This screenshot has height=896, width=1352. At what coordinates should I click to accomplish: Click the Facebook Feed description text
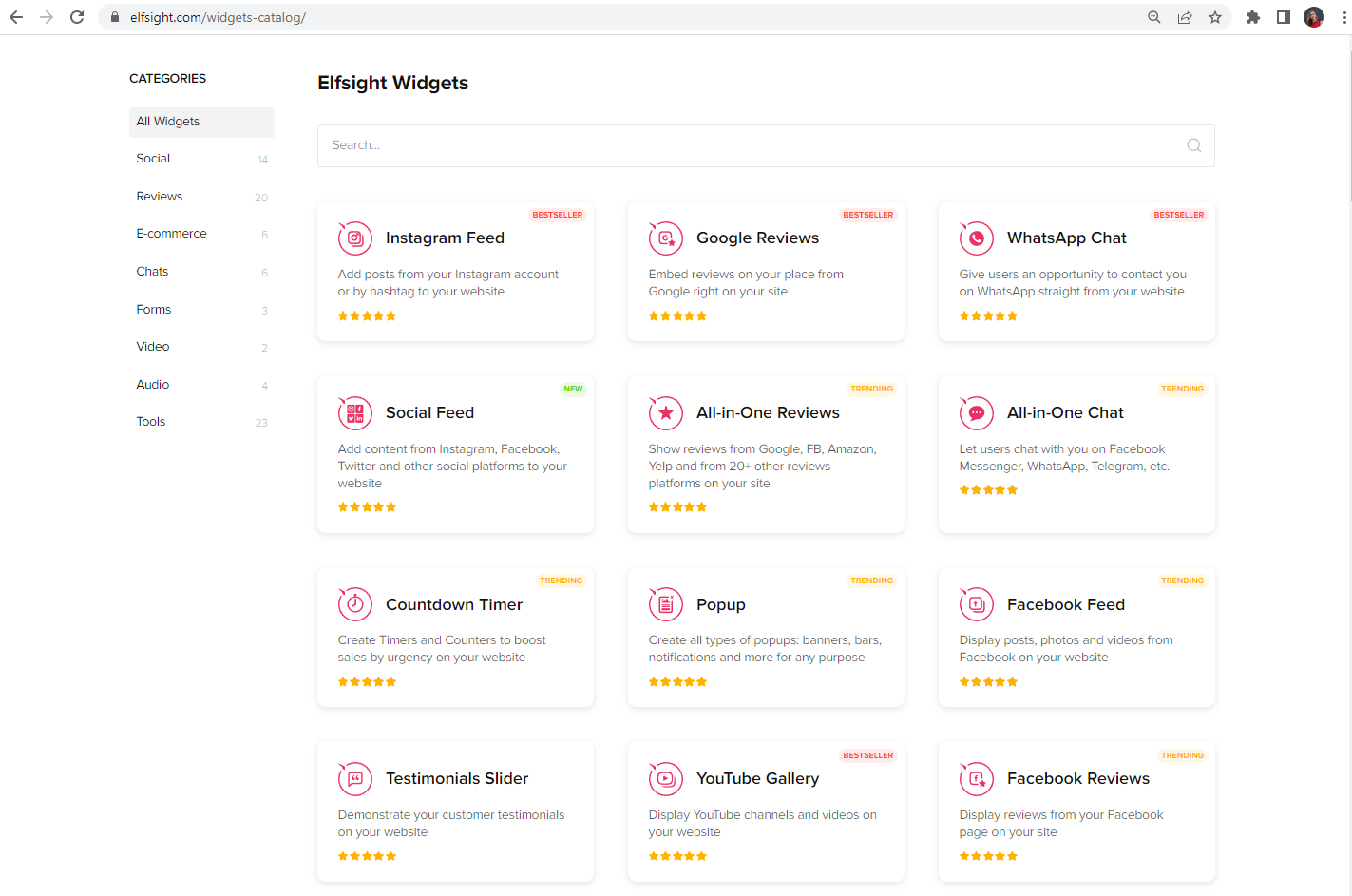point(1066,649)
